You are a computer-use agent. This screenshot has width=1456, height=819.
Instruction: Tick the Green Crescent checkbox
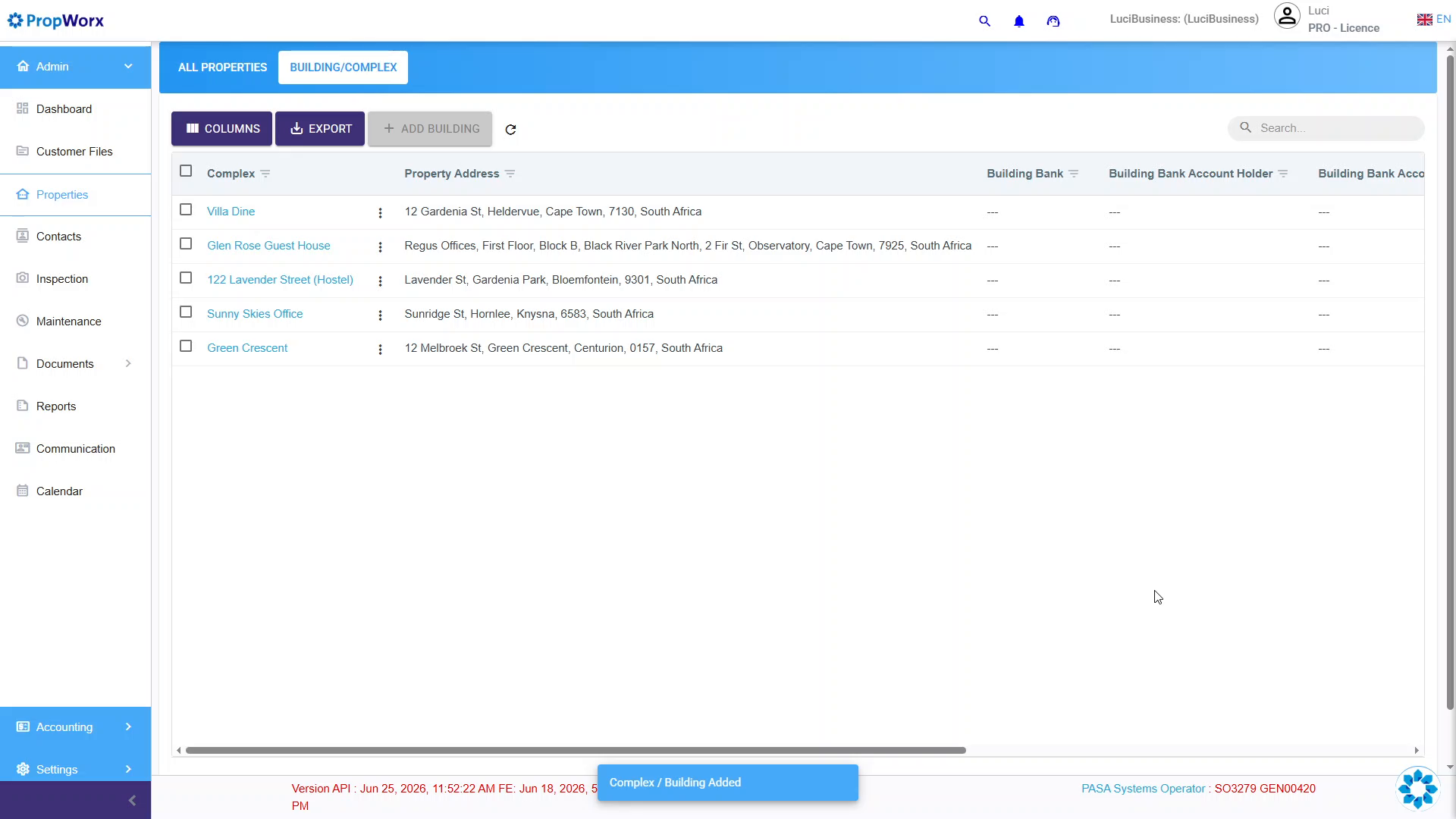tap(186, 347)
